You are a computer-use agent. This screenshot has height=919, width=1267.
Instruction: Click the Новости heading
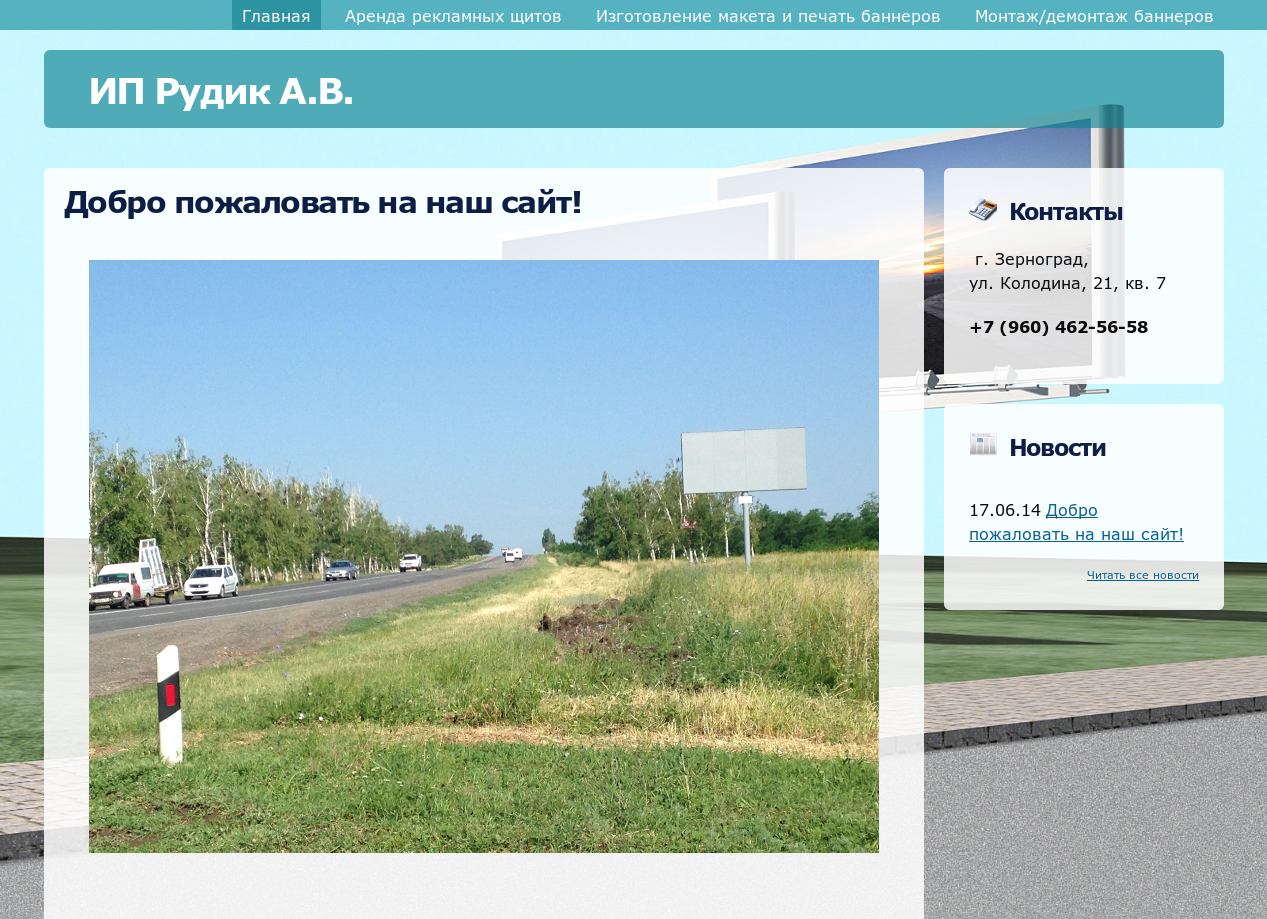tap(1057, 447)
